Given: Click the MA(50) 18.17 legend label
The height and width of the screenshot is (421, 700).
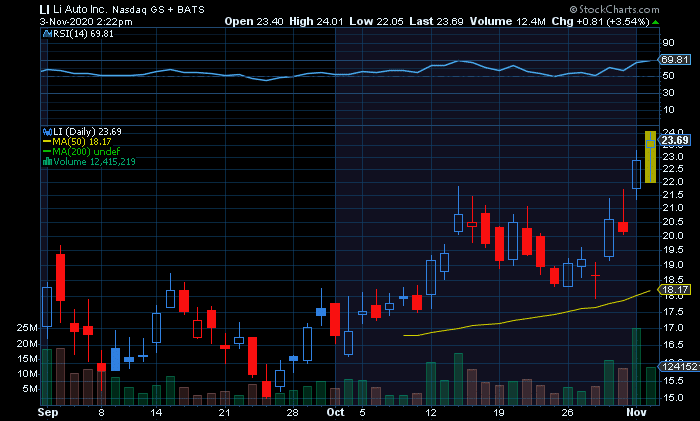Looking at the screenshot, I should (82, 142).
